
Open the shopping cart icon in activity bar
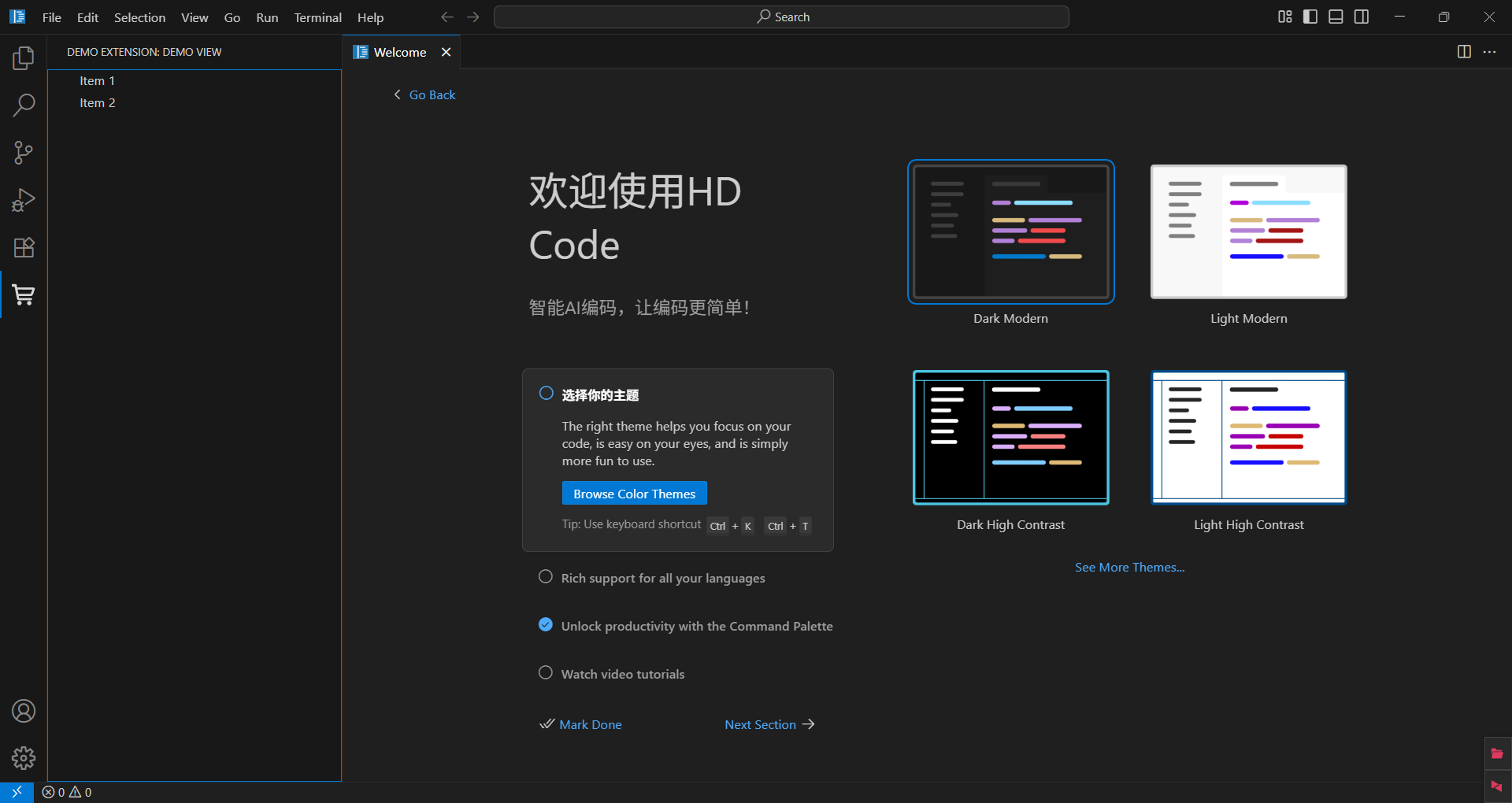[x=23, y=295]
